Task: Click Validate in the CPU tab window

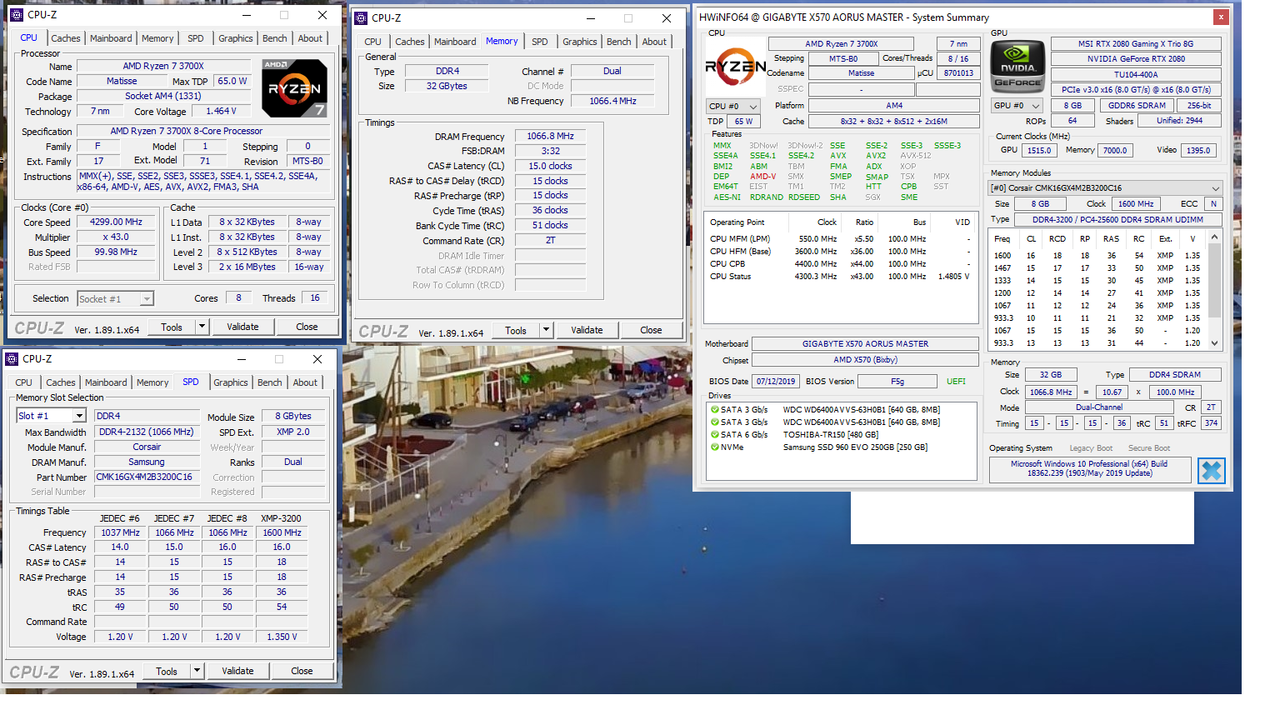Action: (x=243, y=327)
